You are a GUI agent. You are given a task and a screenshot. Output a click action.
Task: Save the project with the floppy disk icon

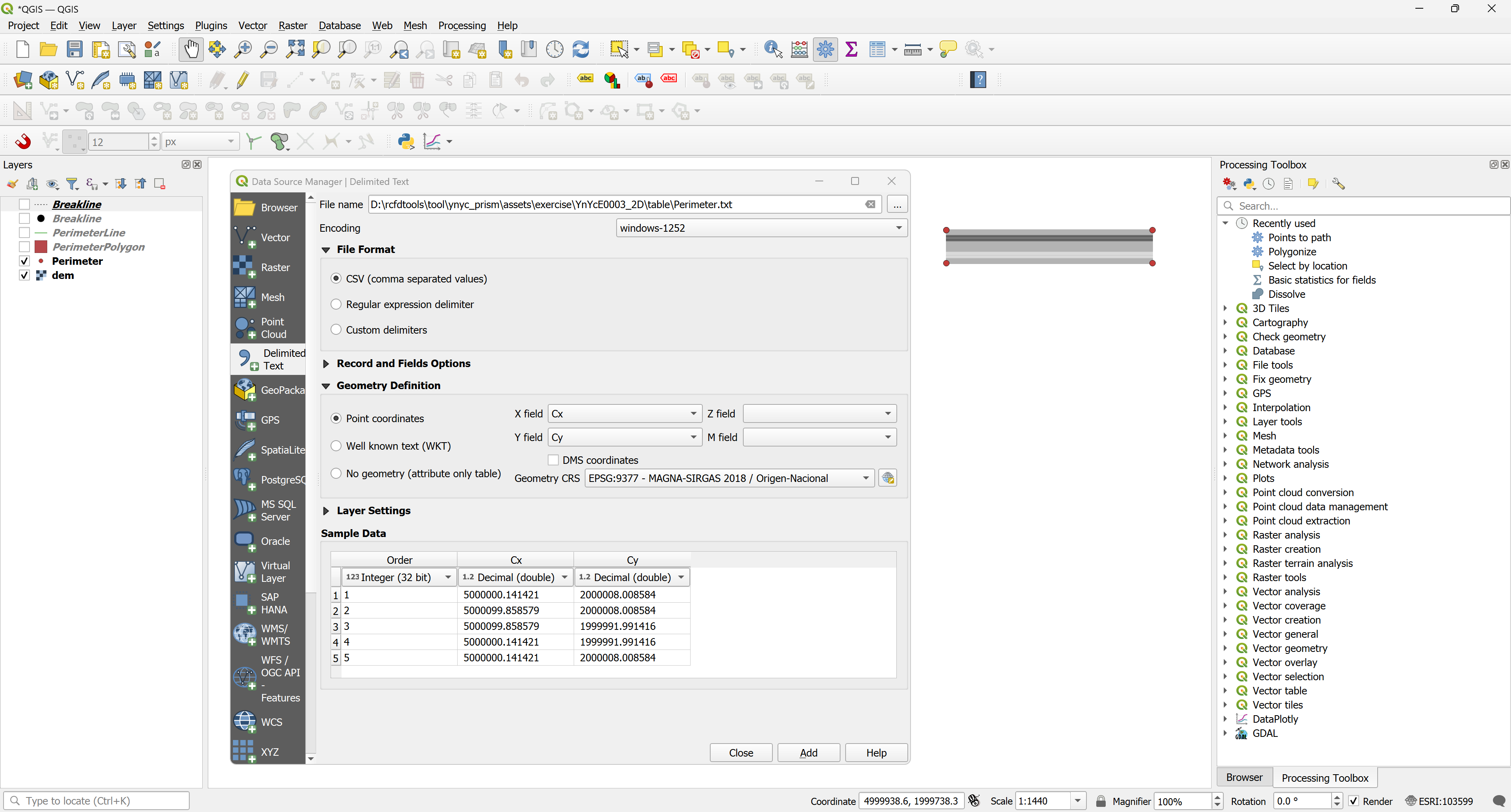(74, 49)
